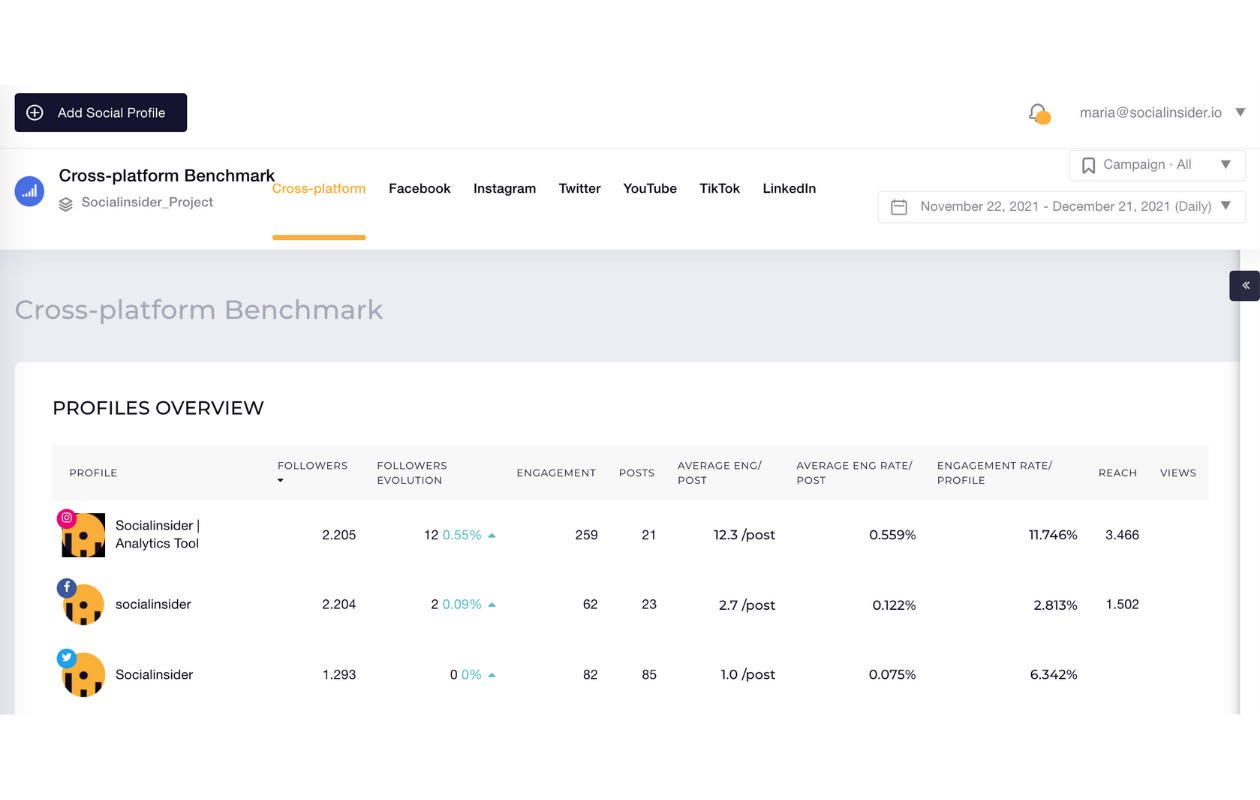Click the blue benchmark chart icon

pos(30,190)
